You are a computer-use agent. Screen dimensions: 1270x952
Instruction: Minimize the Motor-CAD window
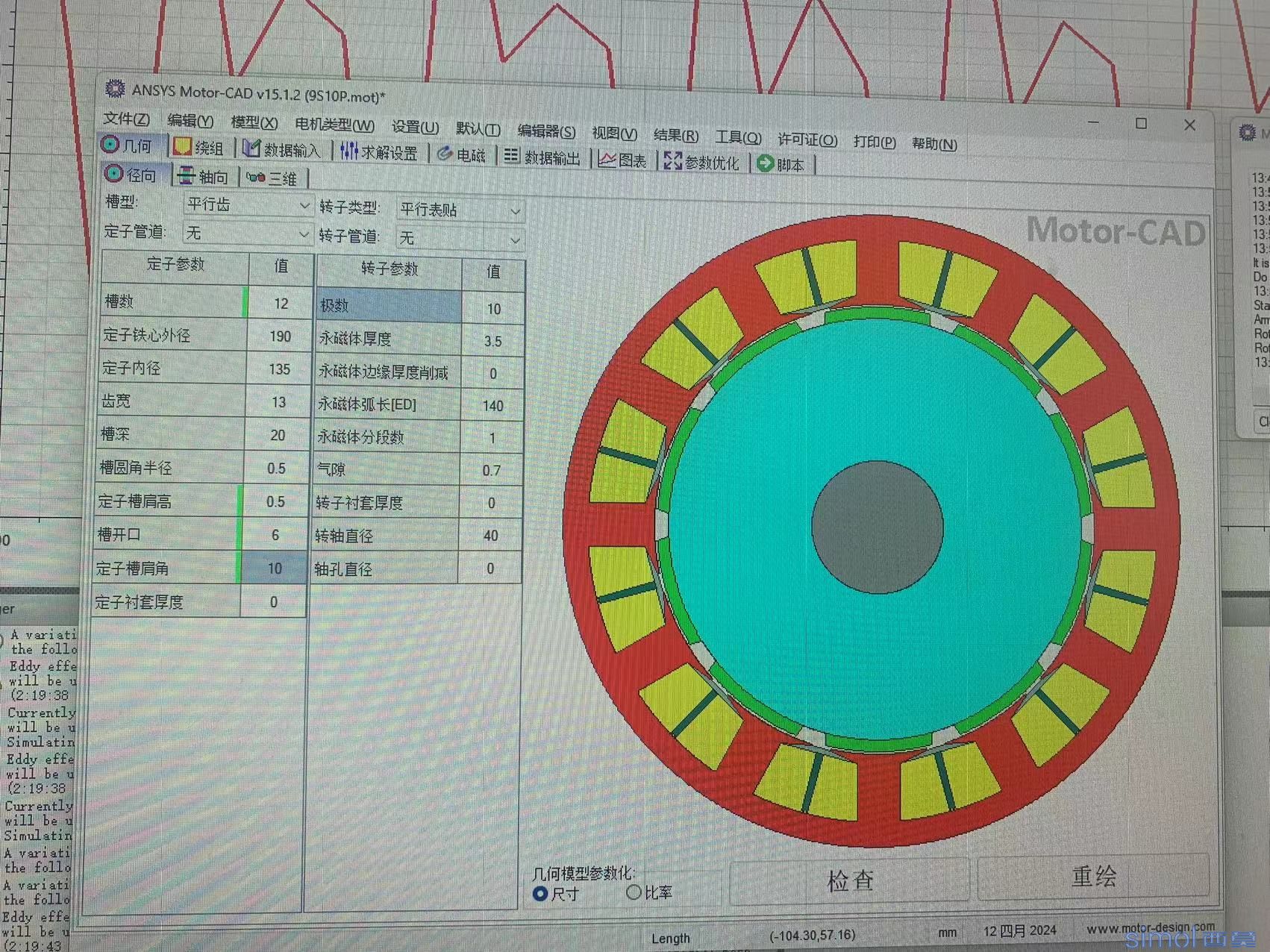click(x=1094, y=122)
